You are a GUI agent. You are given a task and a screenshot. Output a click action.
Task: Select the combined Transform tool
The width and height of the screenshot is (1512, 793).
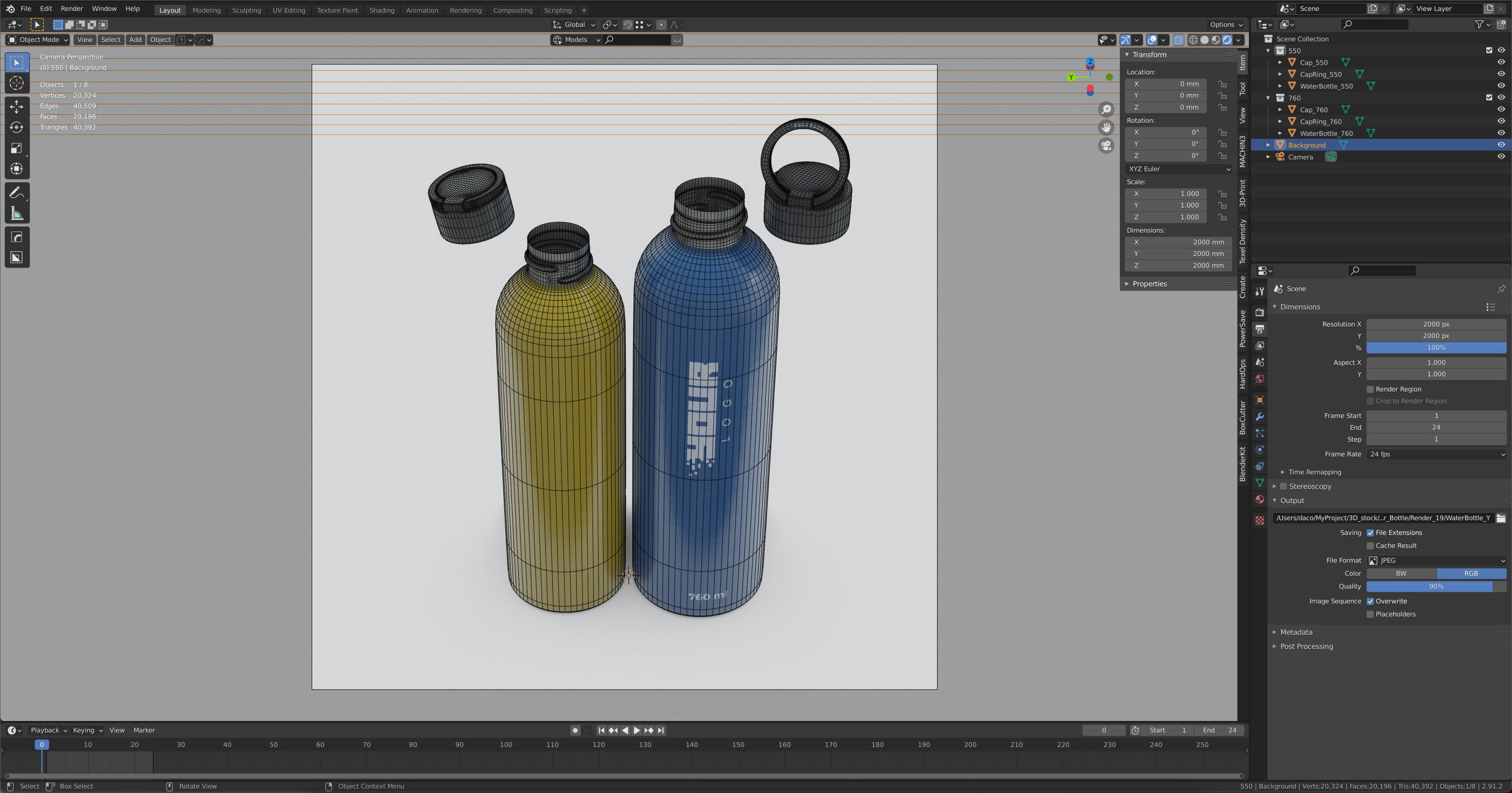[17, 169]
